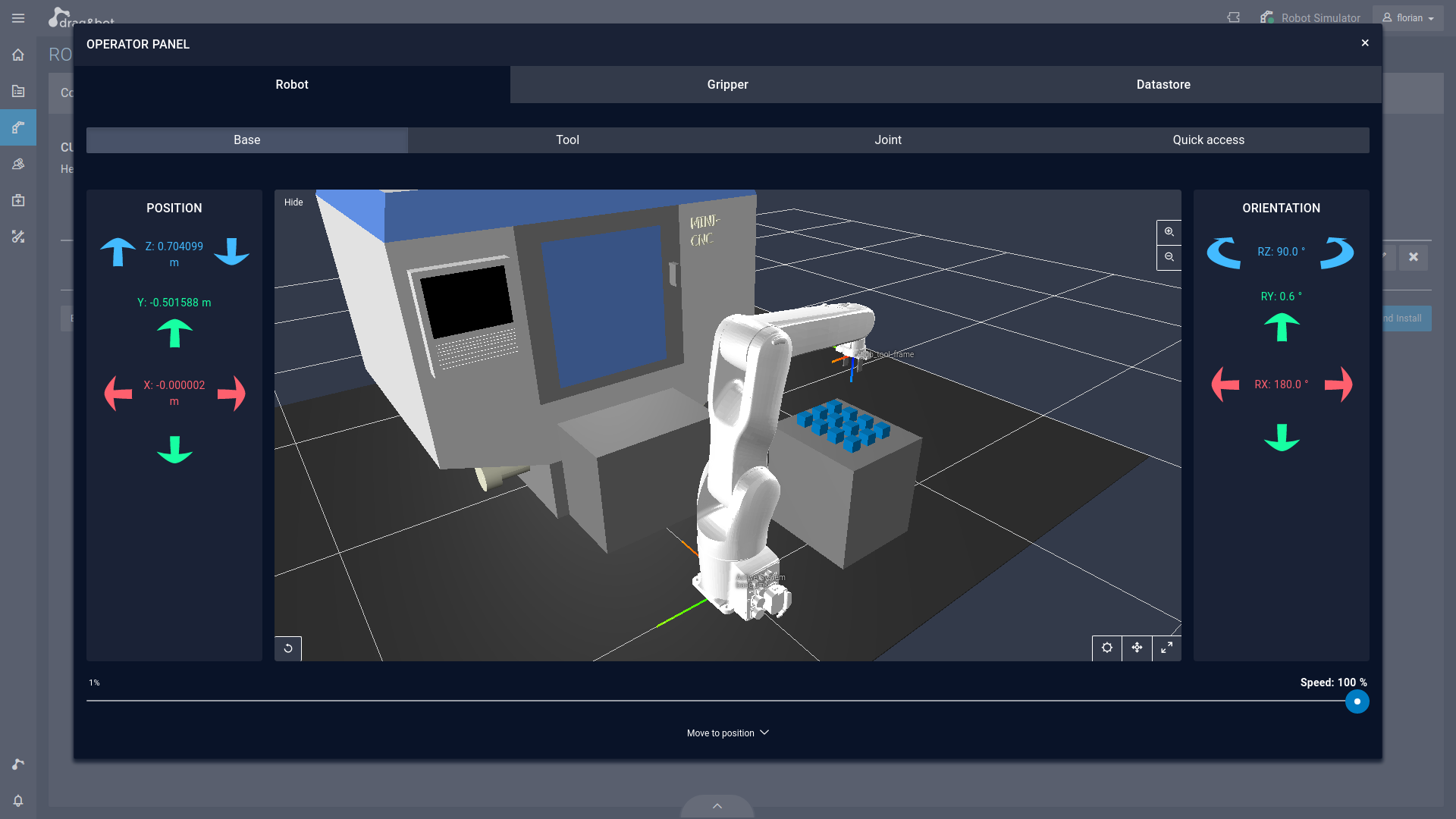The height and width of the screenshot is (819, 1456).
Task: Select the Tool coordinate mode
Action: pos(567,140)
